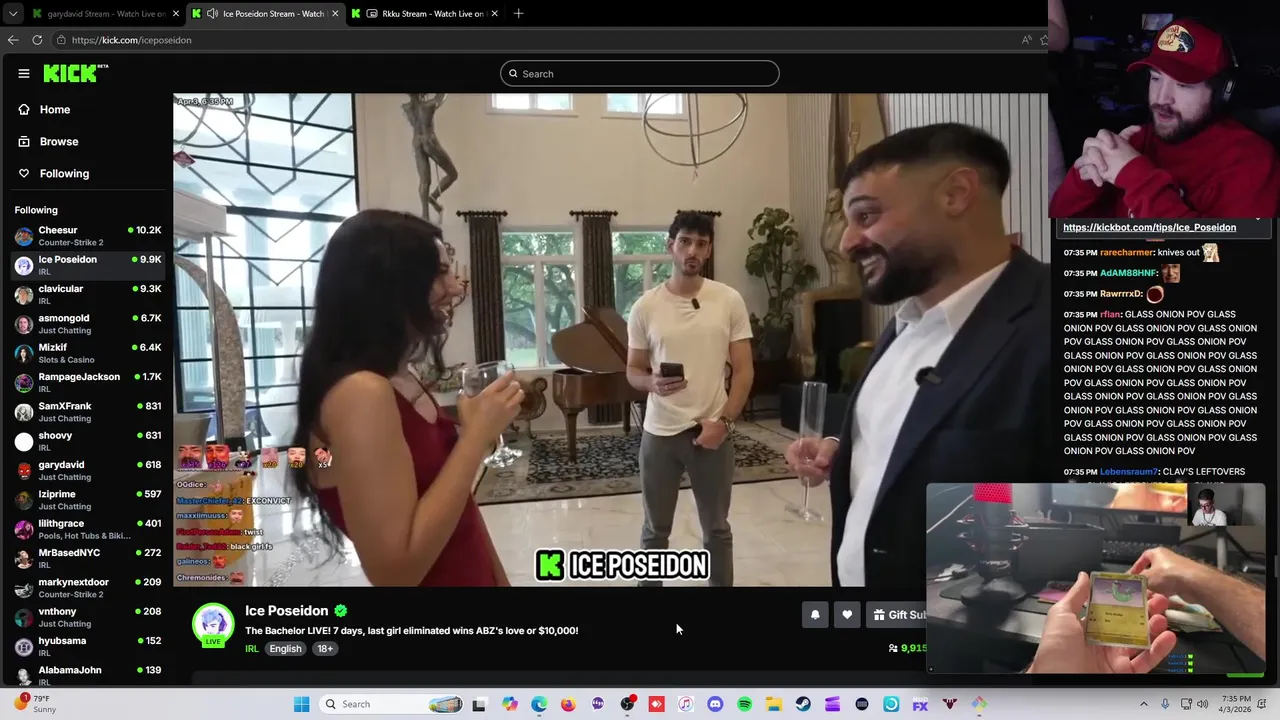Open File Explorer from the taskbar
The width and height of the screenshot is (1280, 720).
point(774,704)
